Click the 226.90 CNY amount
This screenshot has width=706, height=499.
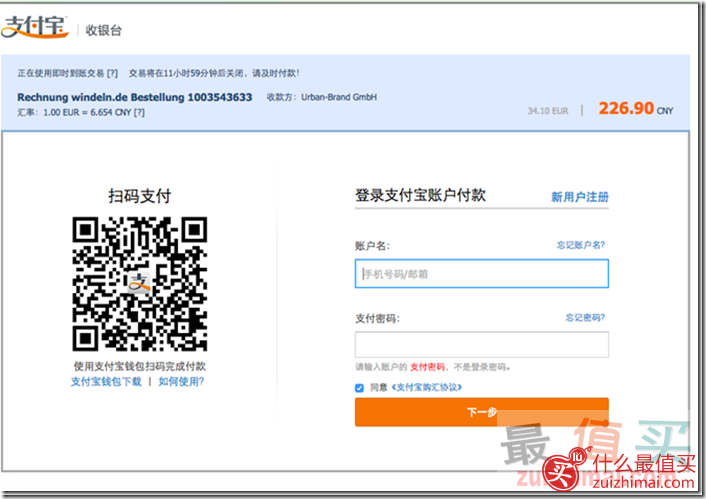pyautogui.click(x=636, y=108)
